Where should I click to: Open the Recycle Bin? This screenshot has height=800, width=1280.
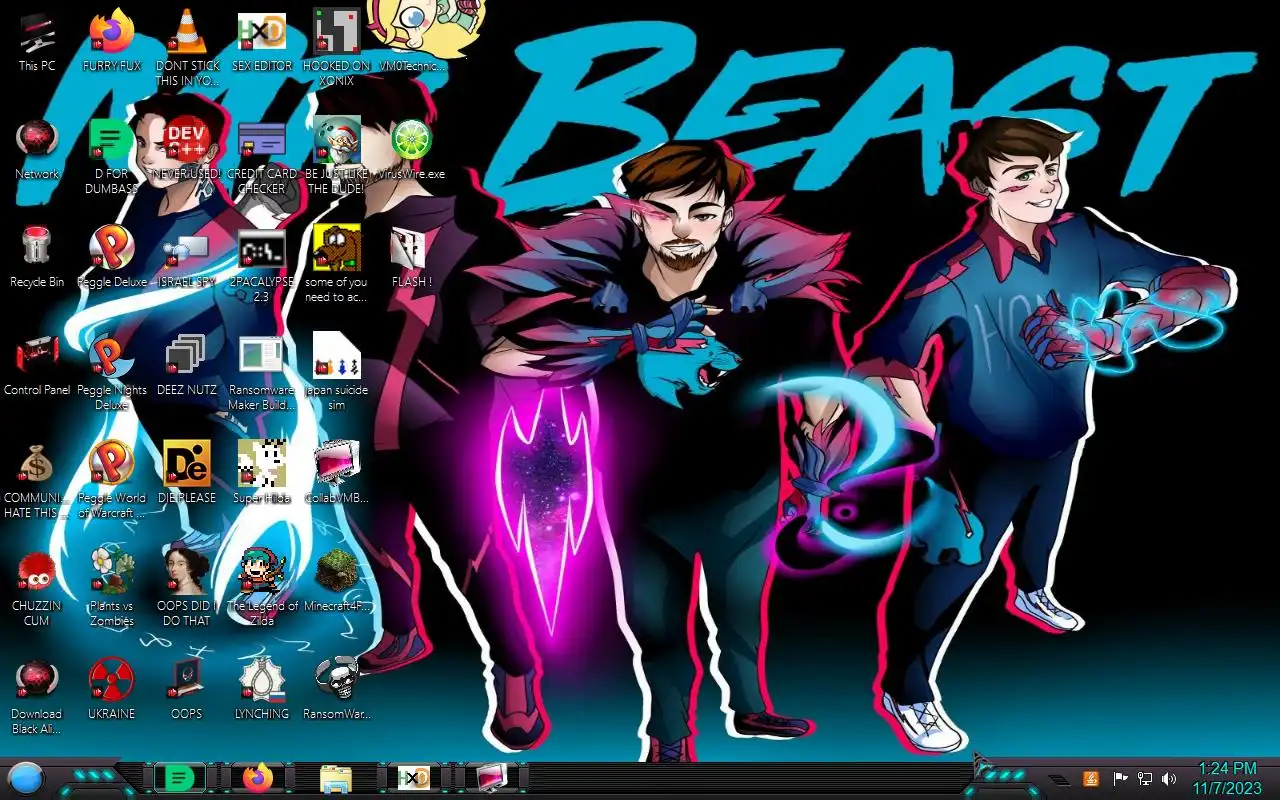tap(37, 256)
